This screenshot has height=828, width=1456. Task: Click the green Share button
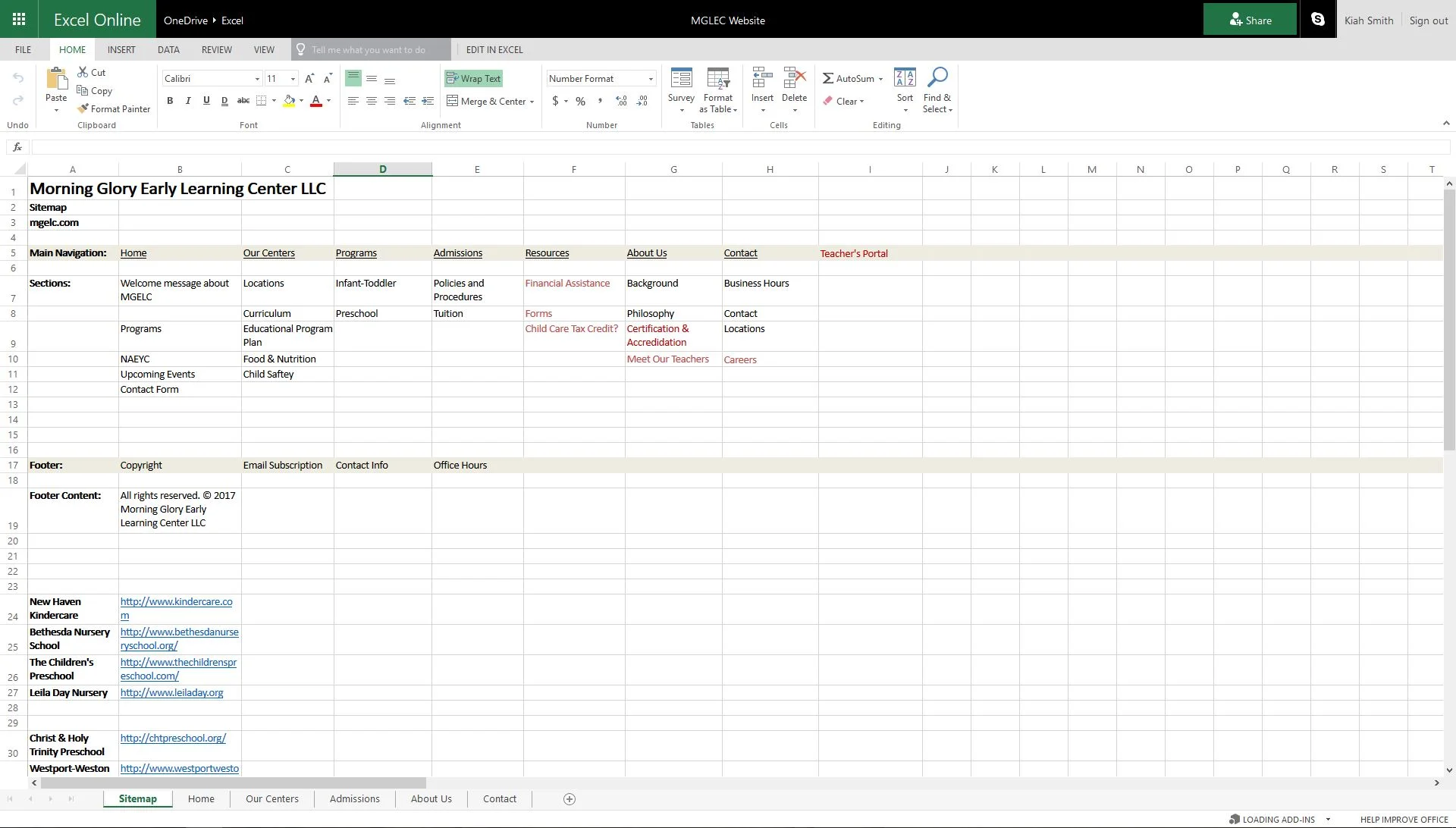(x=1250, y=20)
